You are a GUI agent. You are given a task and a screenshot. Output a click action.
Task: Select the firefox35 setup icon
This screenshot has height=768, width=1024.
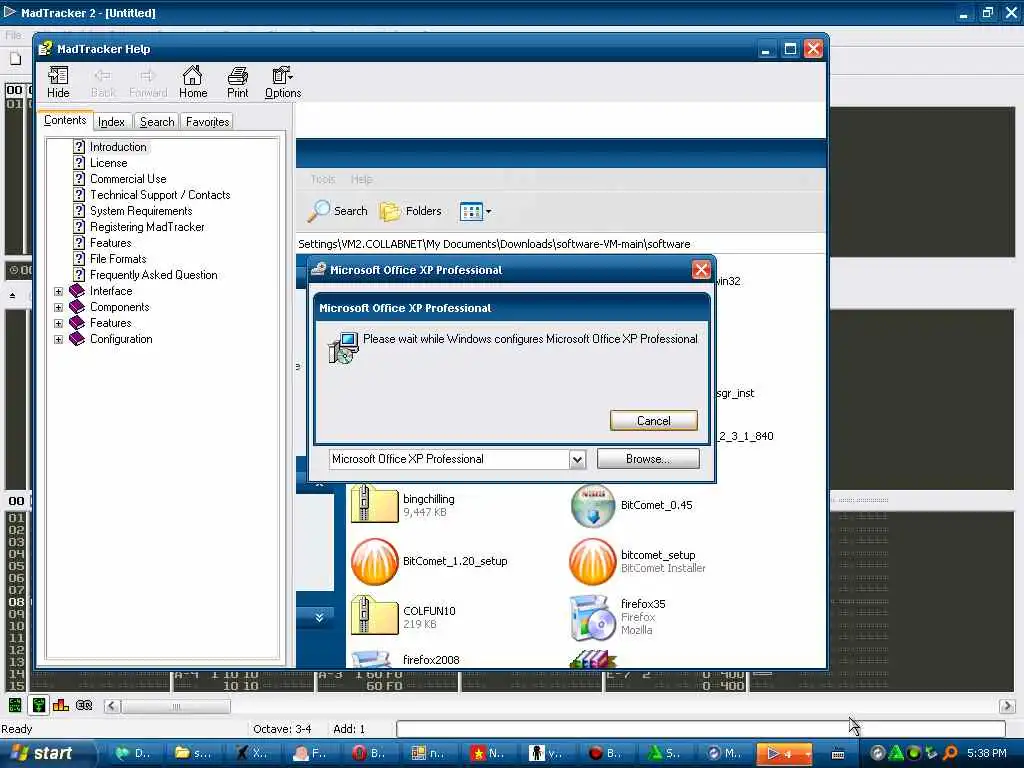tap(592, 617)
